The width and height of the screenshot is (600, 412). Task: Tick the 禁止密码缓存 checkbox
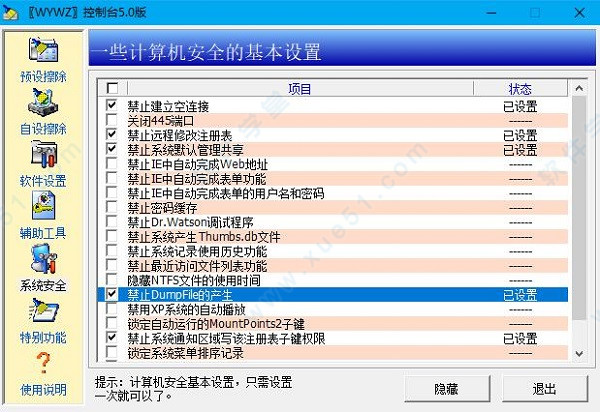[111, 208]
